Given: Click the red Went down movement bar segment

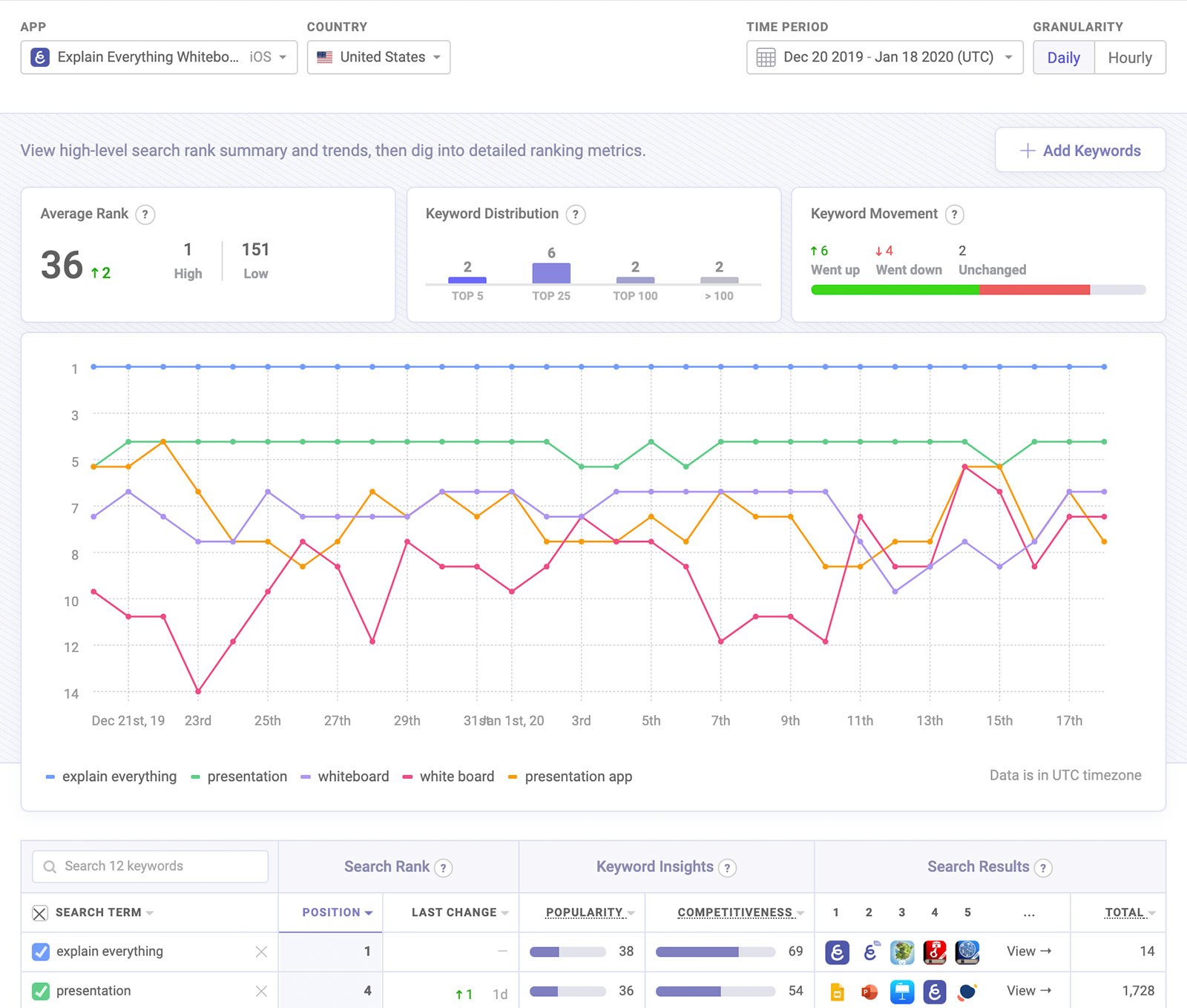Looking at the screenshot, I should click(1035, 290).
